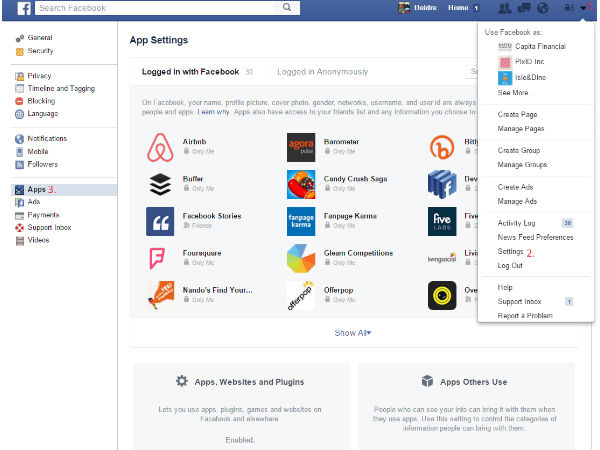Open the Fanpage Karma app icon

point(301,221)
